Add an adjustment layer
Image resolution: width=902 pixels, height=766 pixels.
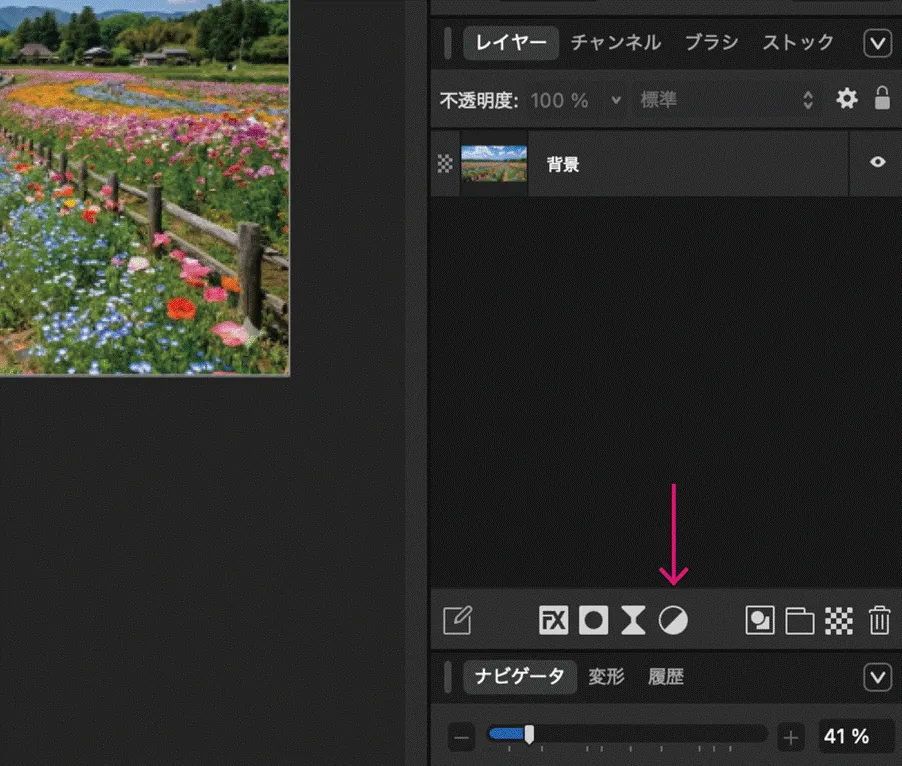coord(673,620)
